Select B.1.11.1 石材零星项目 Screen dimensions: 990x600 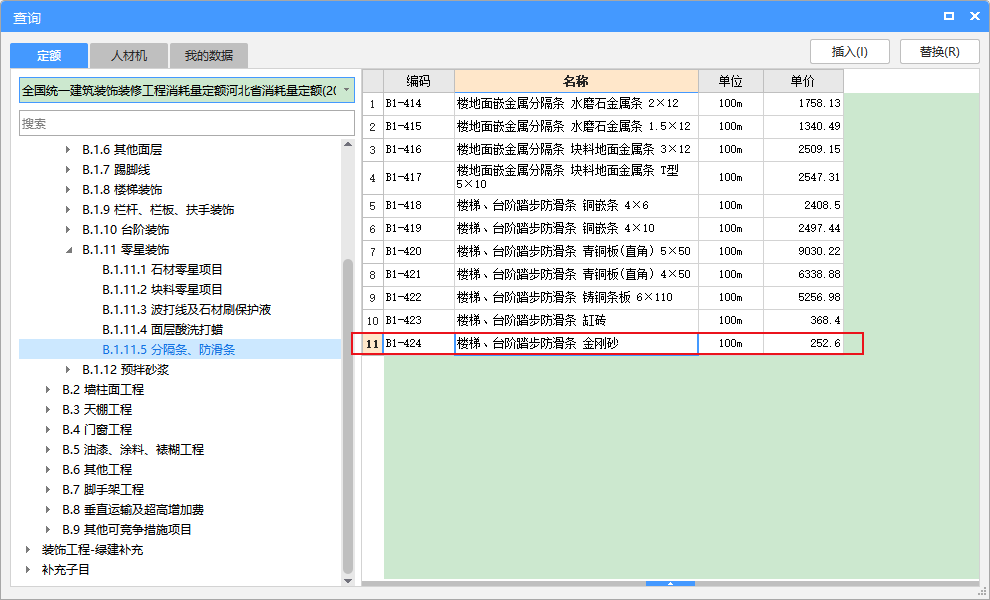coord(162,270)
